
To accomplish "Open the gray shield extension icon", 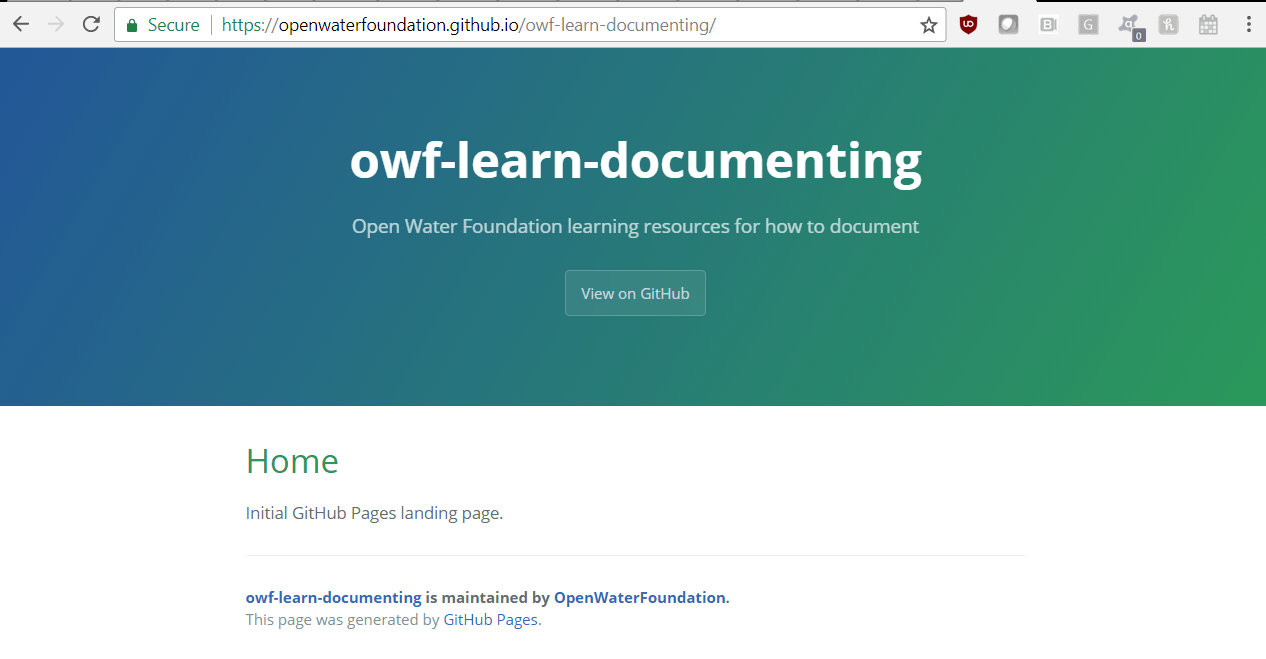I will [x=1008, y=25].
